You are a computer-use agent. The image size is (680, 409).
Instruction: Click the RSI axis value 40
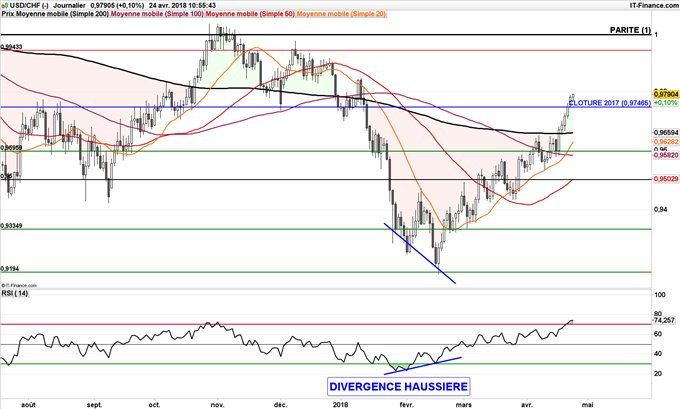click(658, 354)
